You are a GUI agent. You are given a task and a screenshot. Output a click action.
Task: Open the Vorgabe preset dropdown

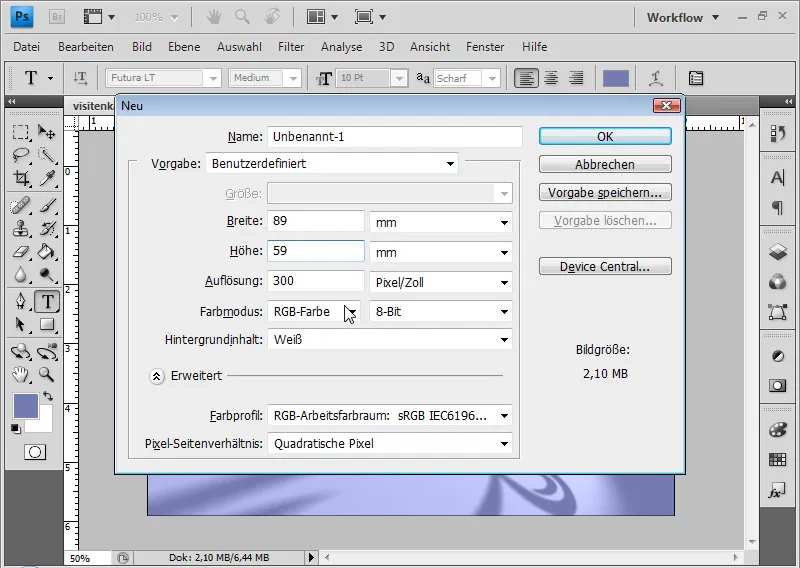332,163
